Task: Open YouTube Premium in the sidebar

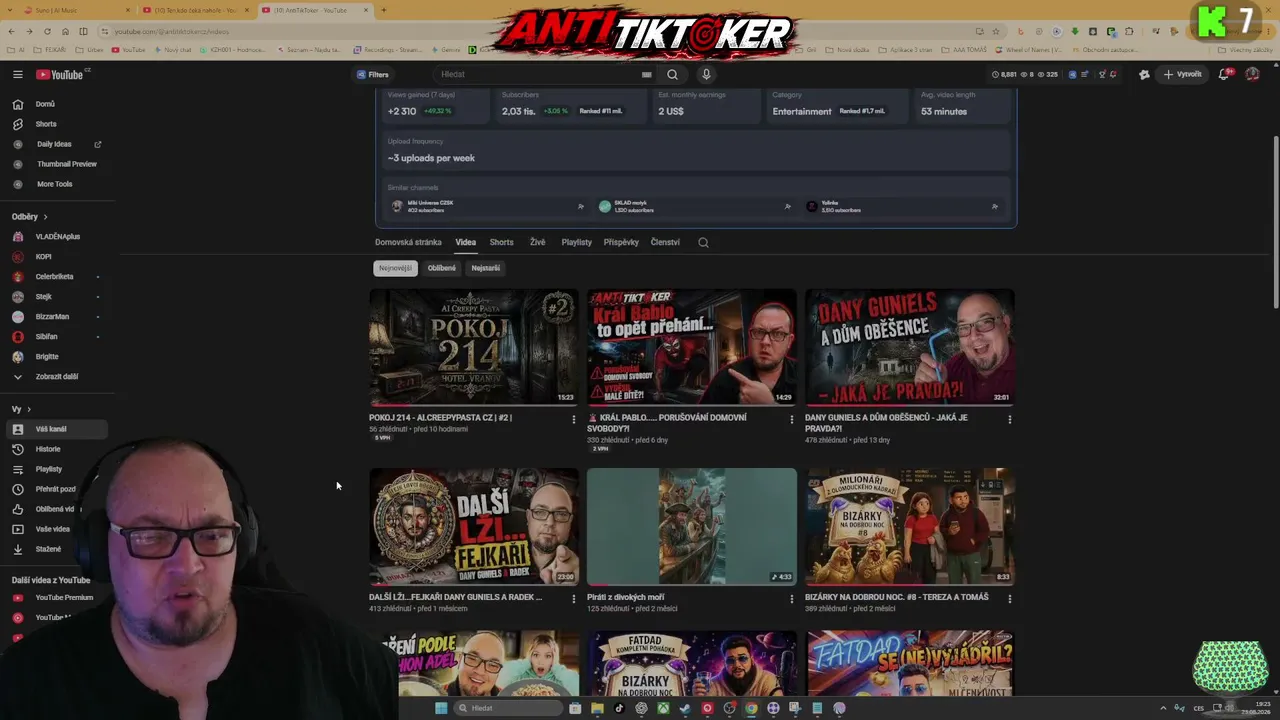Action: (x=55, y=598)
